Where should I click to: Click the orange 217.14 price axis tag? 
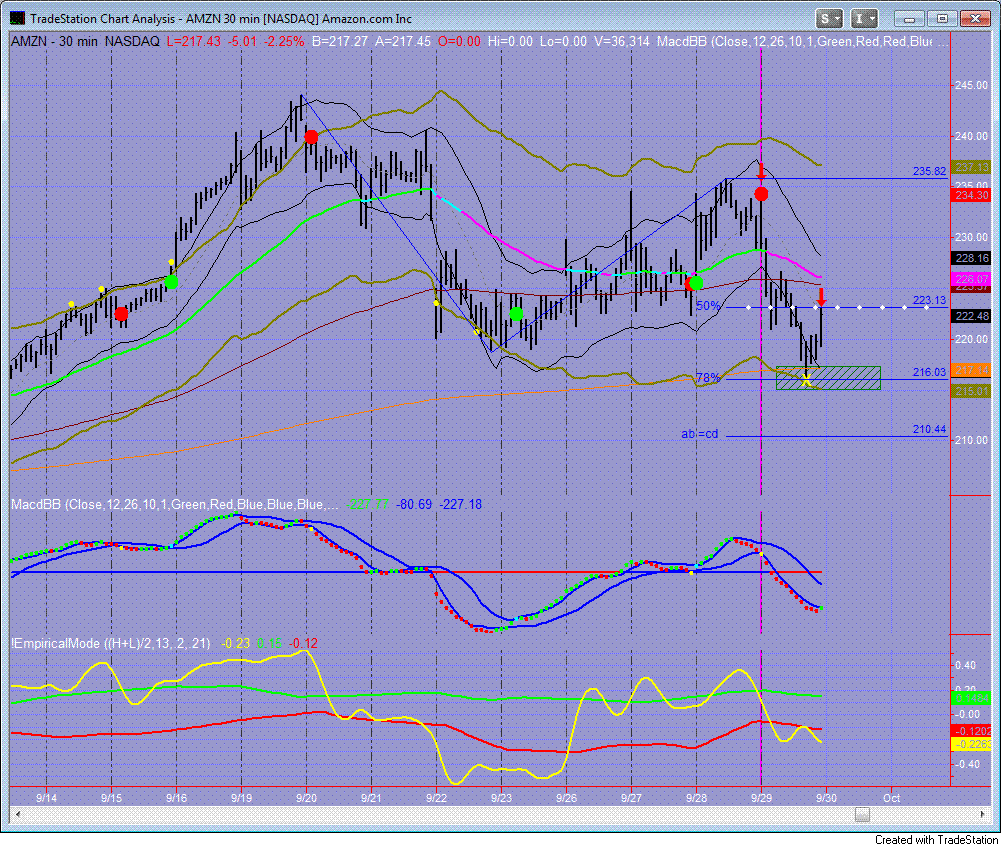(x=971, y=370)
